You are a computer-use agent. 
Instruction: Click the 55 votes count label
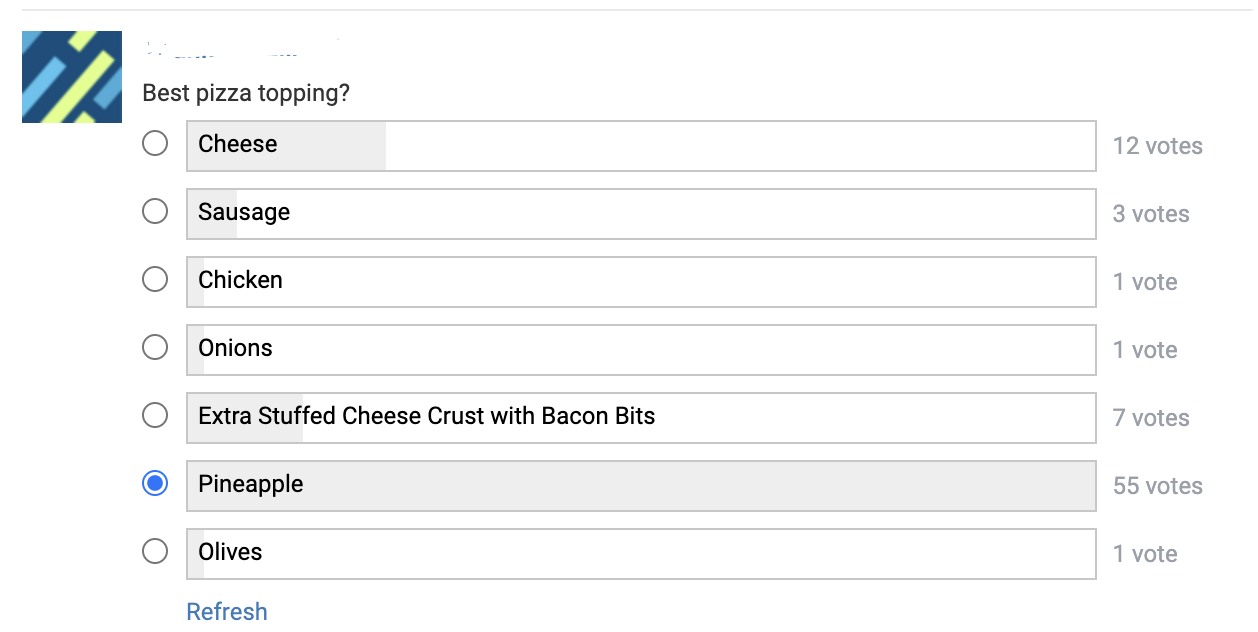[x=1158, y=486]
